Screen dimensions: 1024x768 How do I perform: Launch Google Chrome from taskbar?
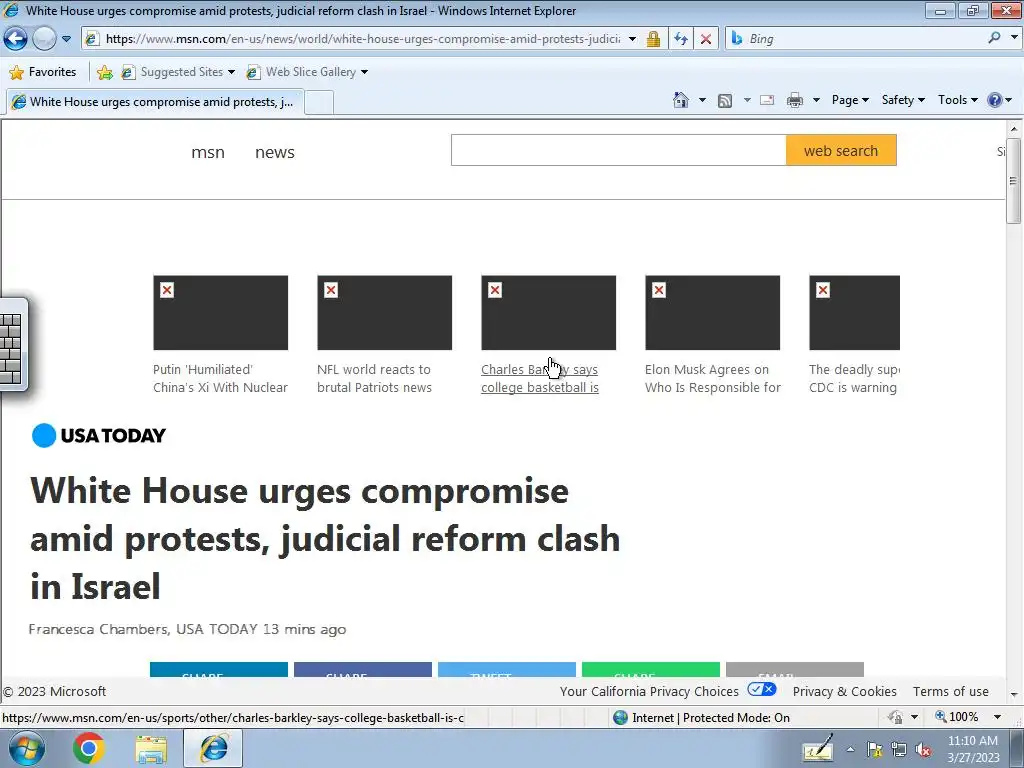(89, 748)
